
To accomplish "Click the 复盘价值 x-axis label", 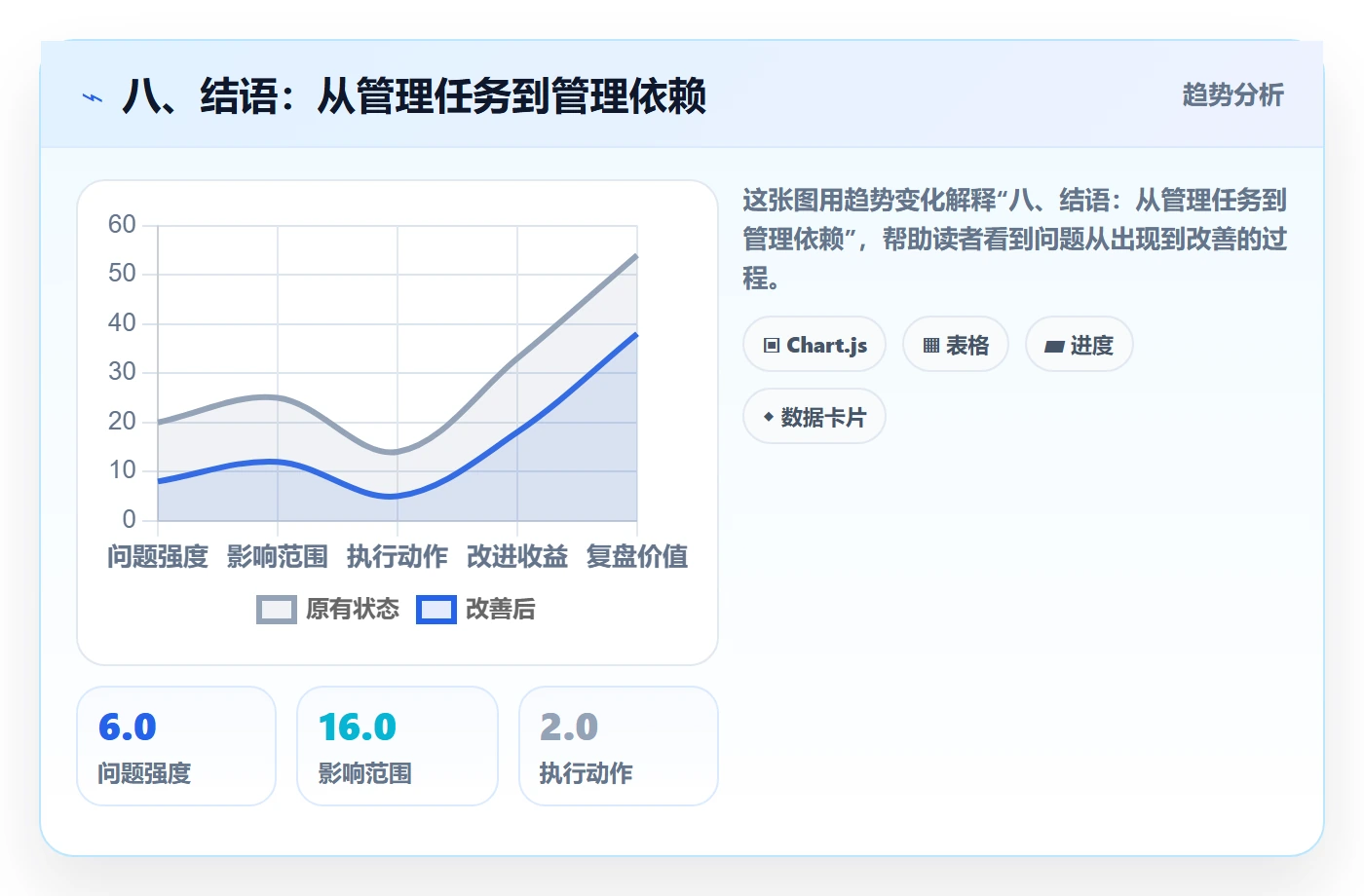I will point(637,557).
